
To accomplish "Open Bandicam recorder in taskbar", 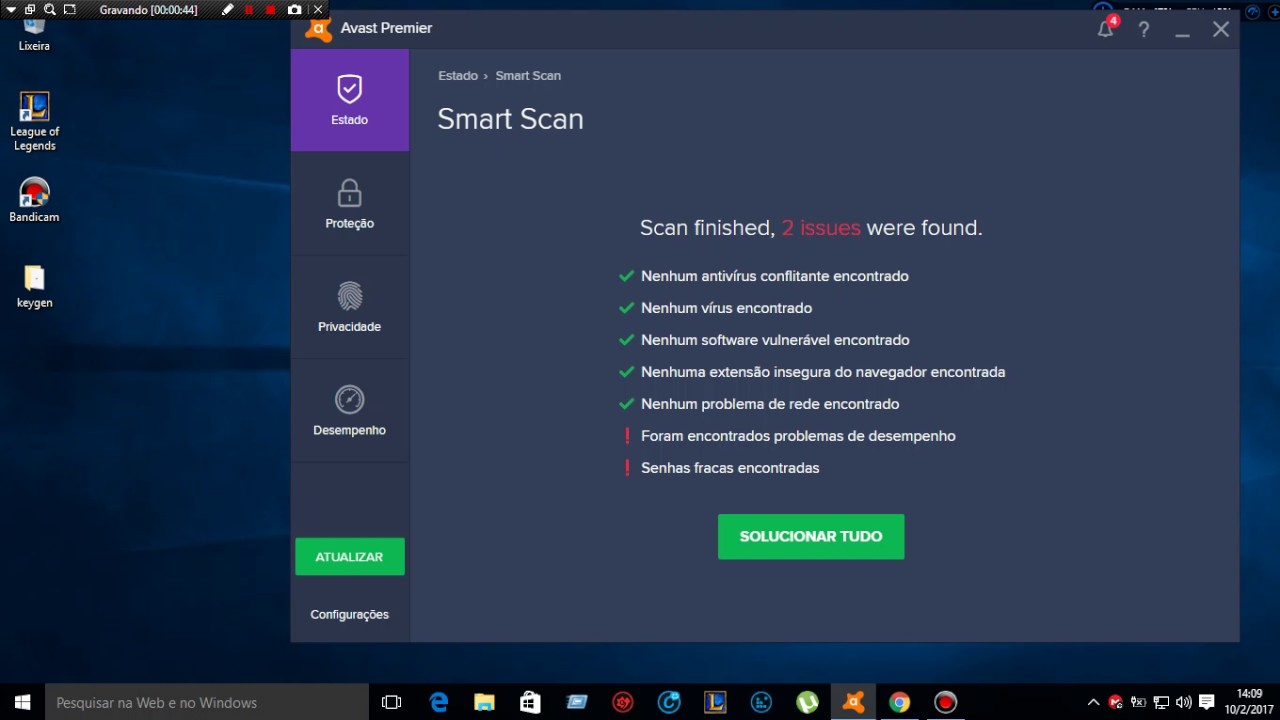I will coord(945,702).
